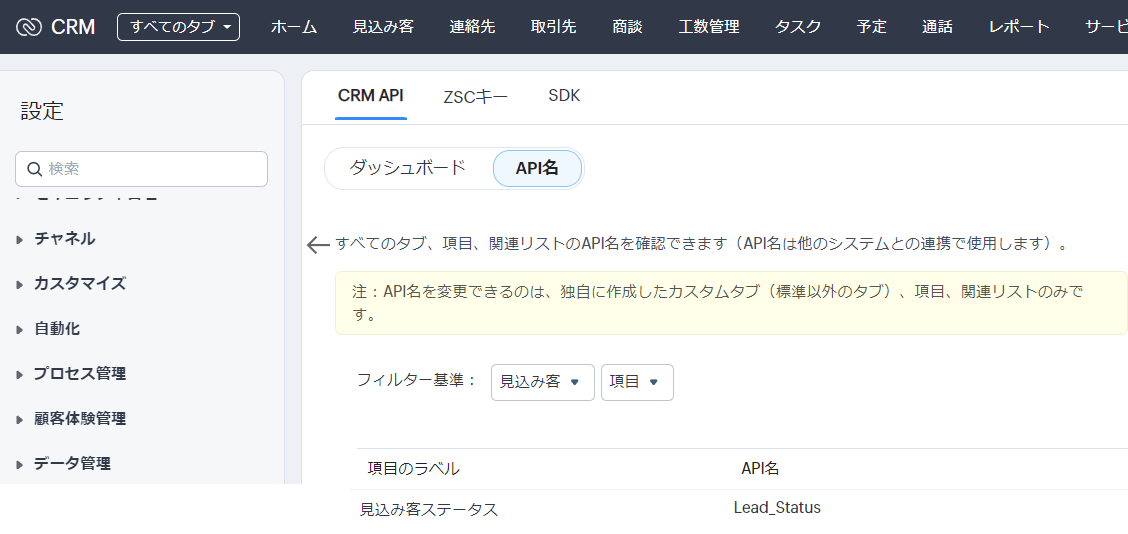Screen dimensions: 1128x534
Task: Select the CRM API tab
Action: (370, 96)
